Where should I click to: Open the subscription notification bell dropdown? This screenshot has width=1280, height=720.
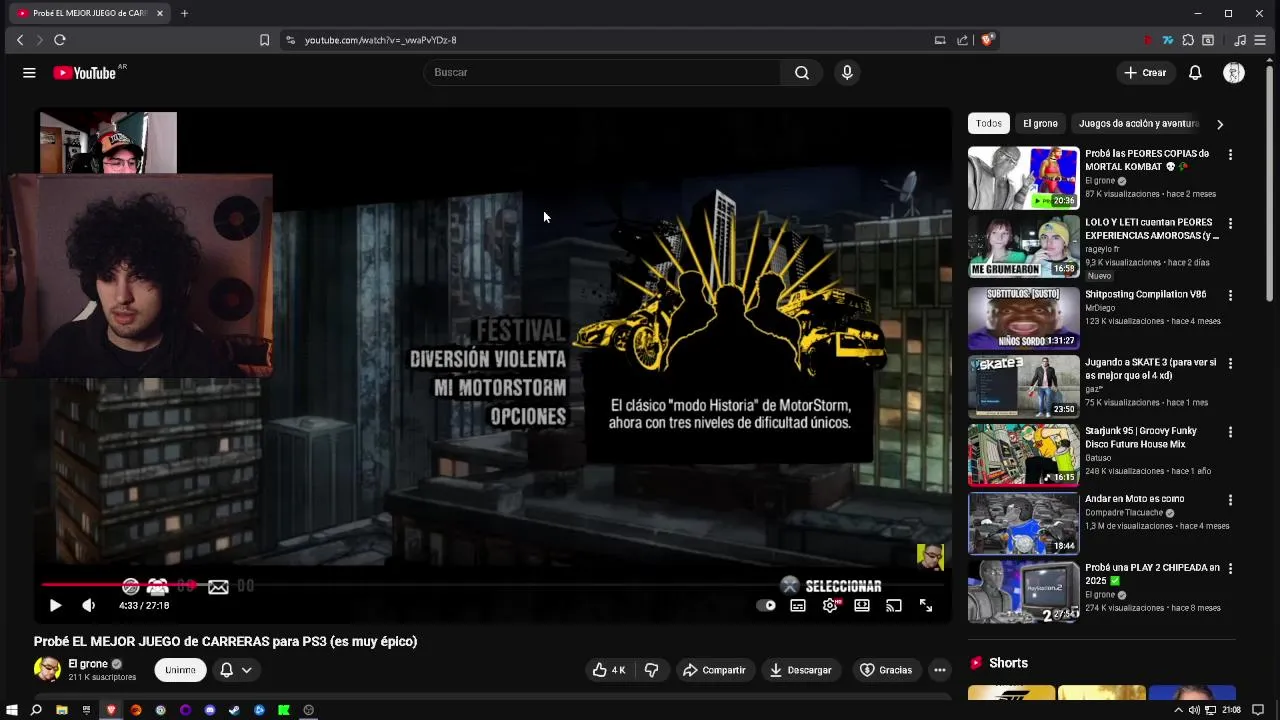pyautogui.click(x=236, y=670)
